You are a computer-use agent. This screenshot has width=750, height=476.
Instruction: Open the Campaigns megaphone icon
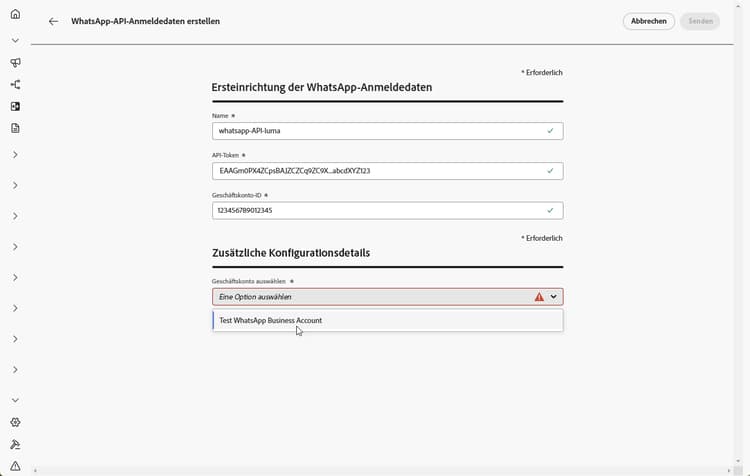(x=15, y=63)
